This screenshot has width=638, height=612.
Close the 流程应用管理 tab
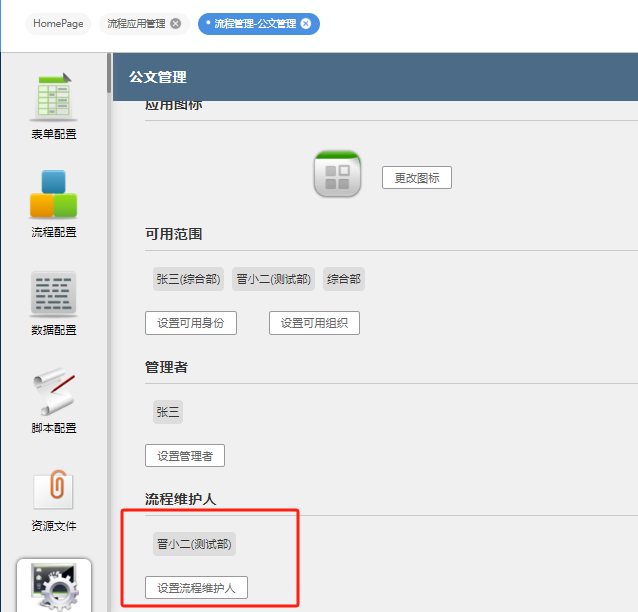click(x=175, y=24)
